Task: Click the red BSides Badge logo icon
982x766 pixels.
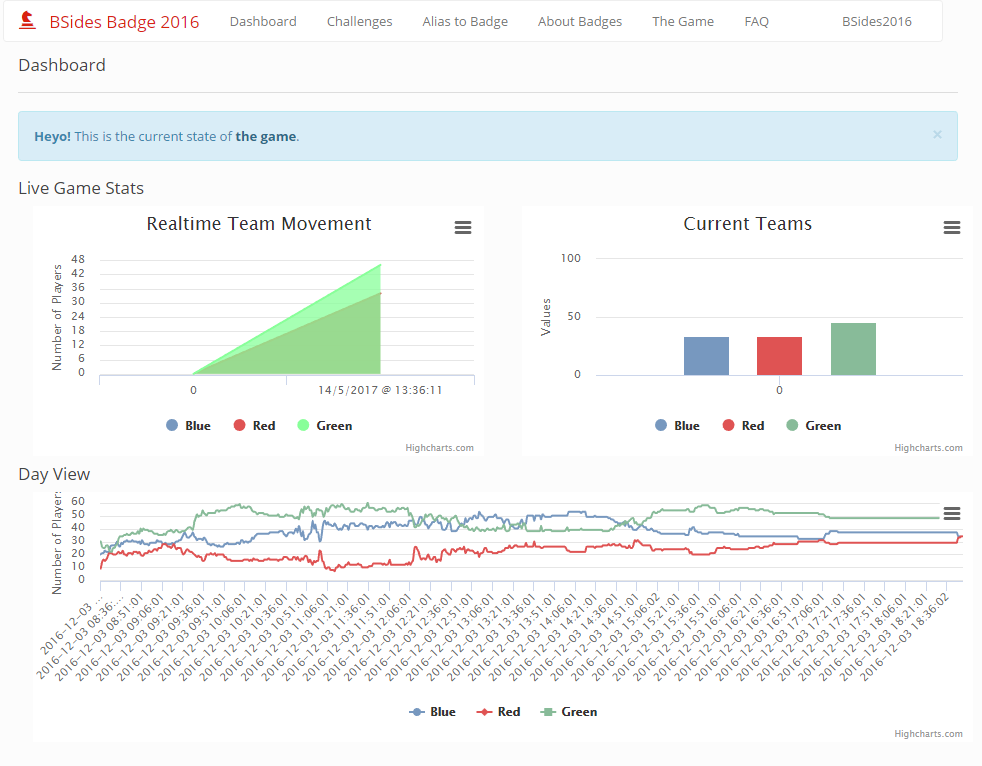Action: point(28,21)
